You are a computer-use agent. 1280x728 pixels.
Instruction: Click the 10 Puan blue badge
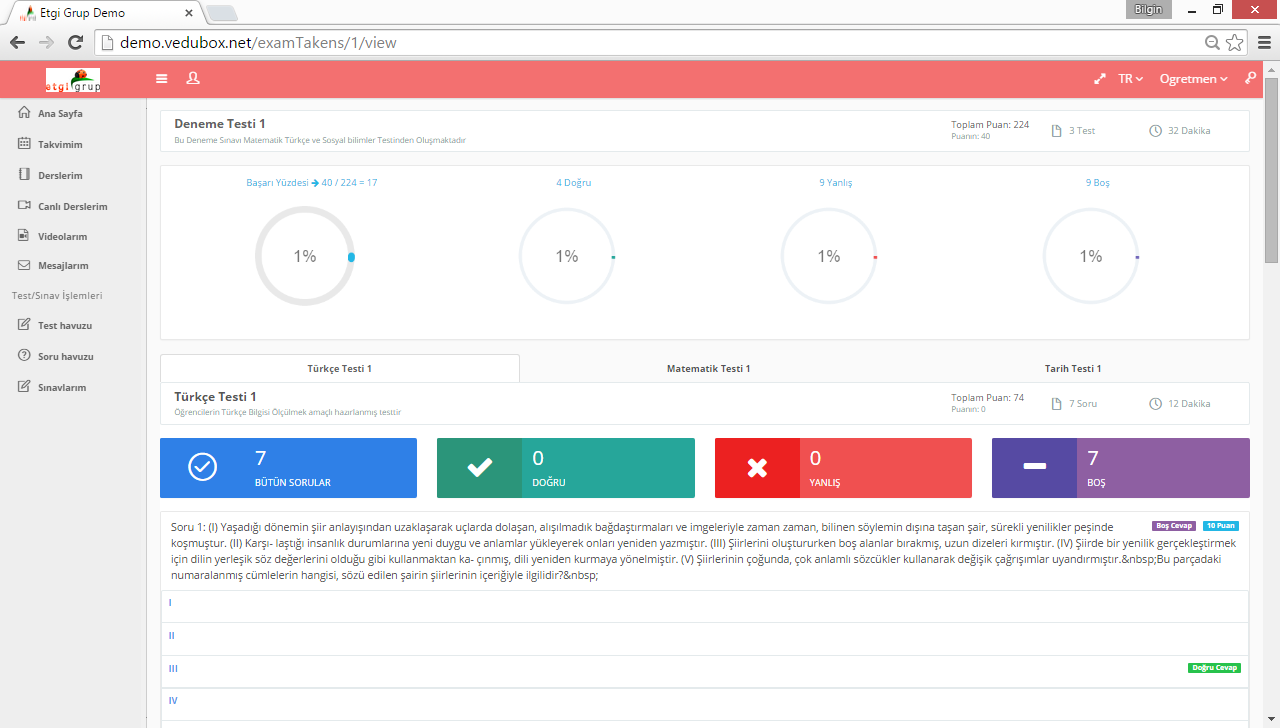coord(1221,525)
